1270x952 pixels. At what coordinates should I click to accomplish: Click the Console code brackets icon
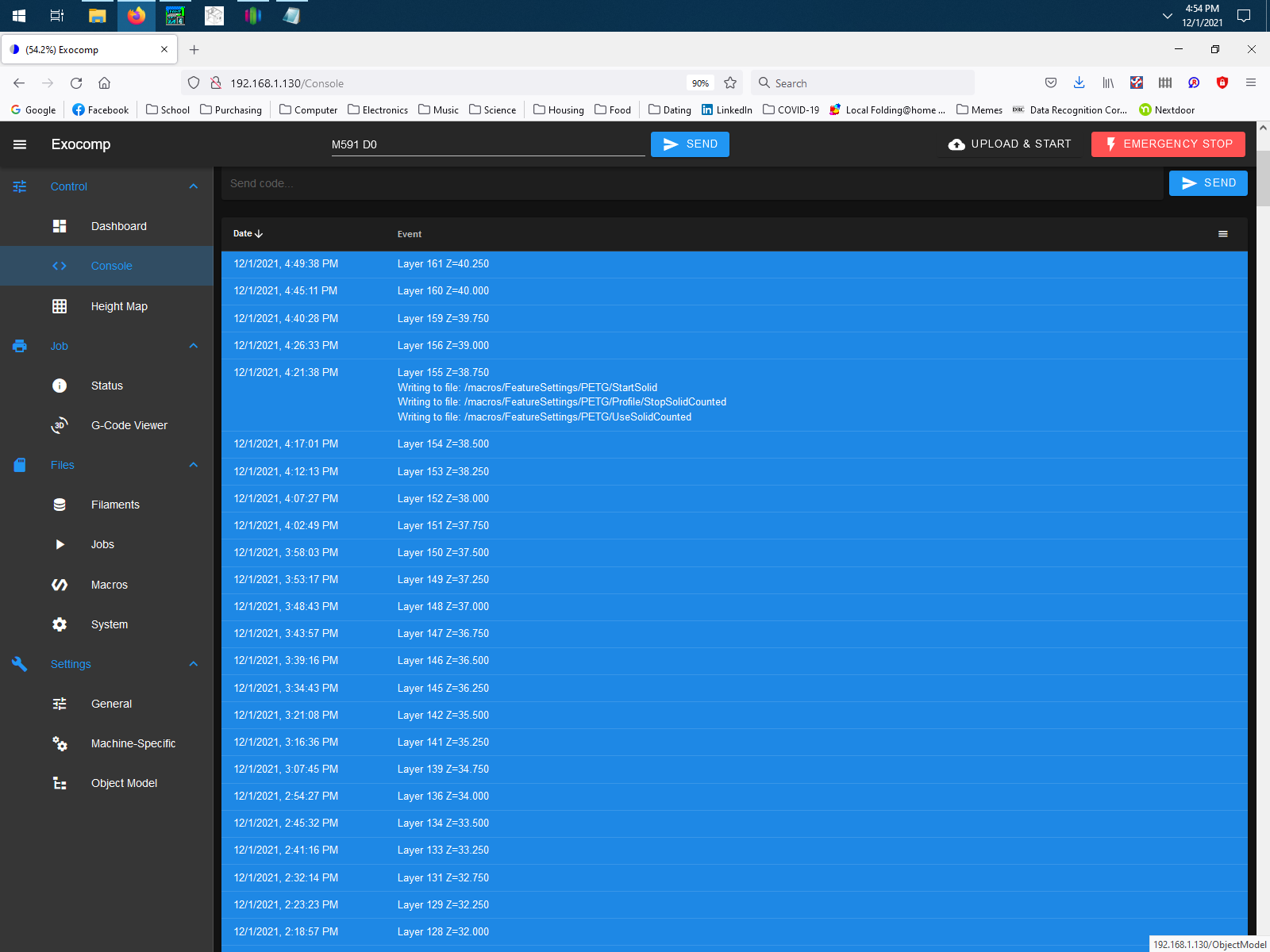point(60,266)
